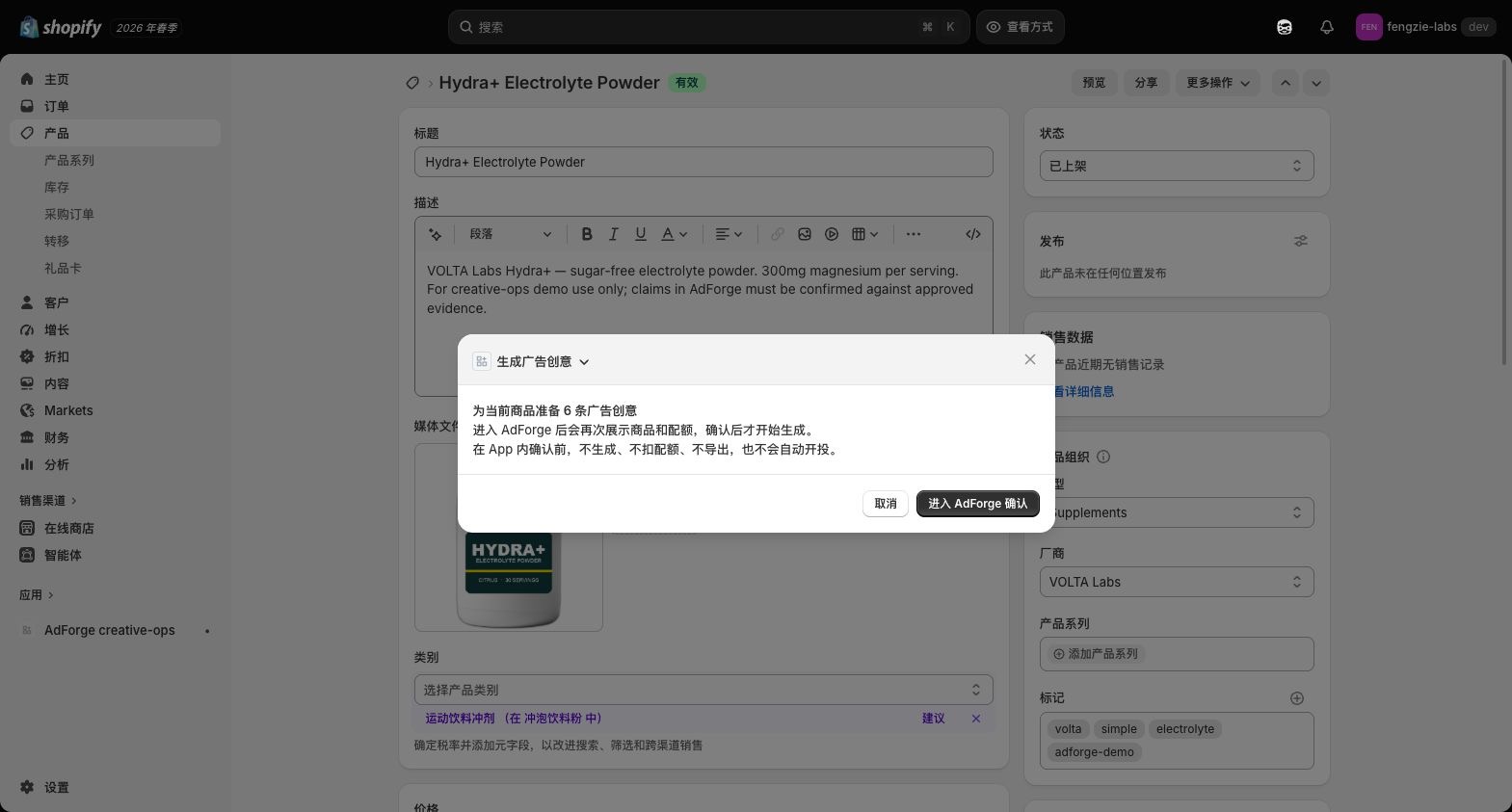Image resolution: width=1512 pixels, height=812 pixels.
Task: Open the text color picker
Action: (x=674, y=234)
